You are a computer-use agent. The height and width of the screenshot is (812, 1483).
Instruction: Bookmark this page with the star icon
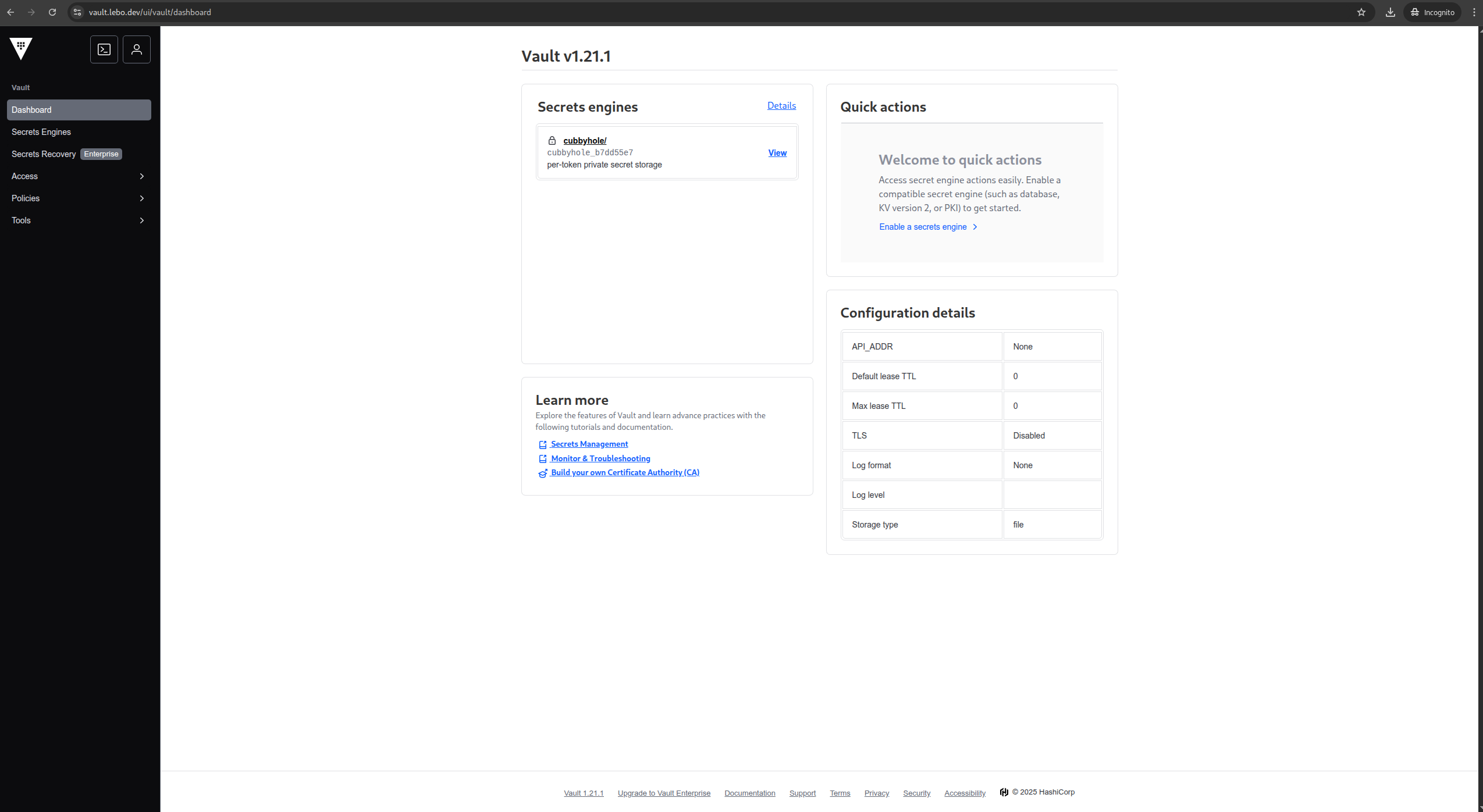pos(1361,12)
